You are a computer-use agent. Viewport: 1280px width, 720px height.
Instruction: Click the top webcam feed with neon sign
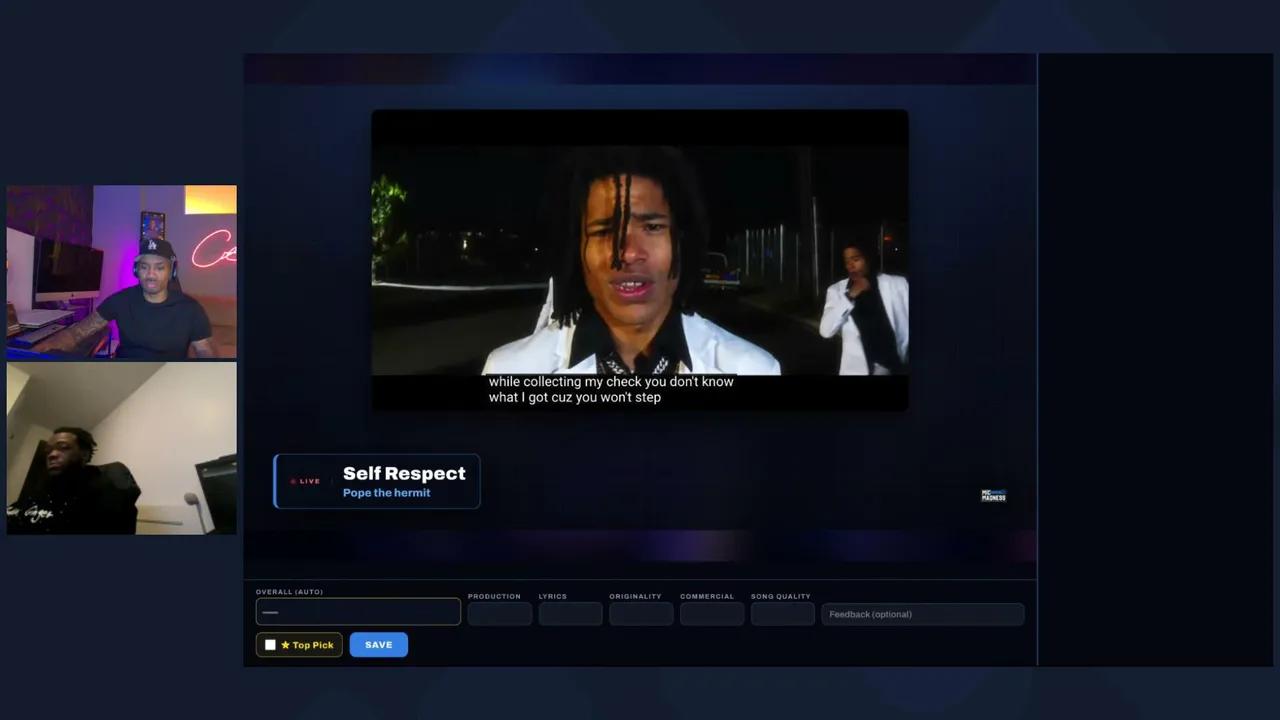pyautogui.click(x=122, y=272)
